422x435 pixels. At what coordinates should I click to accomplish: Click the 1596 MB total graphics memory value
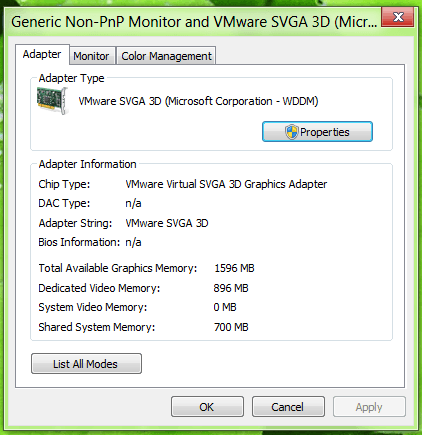point(234,268)
